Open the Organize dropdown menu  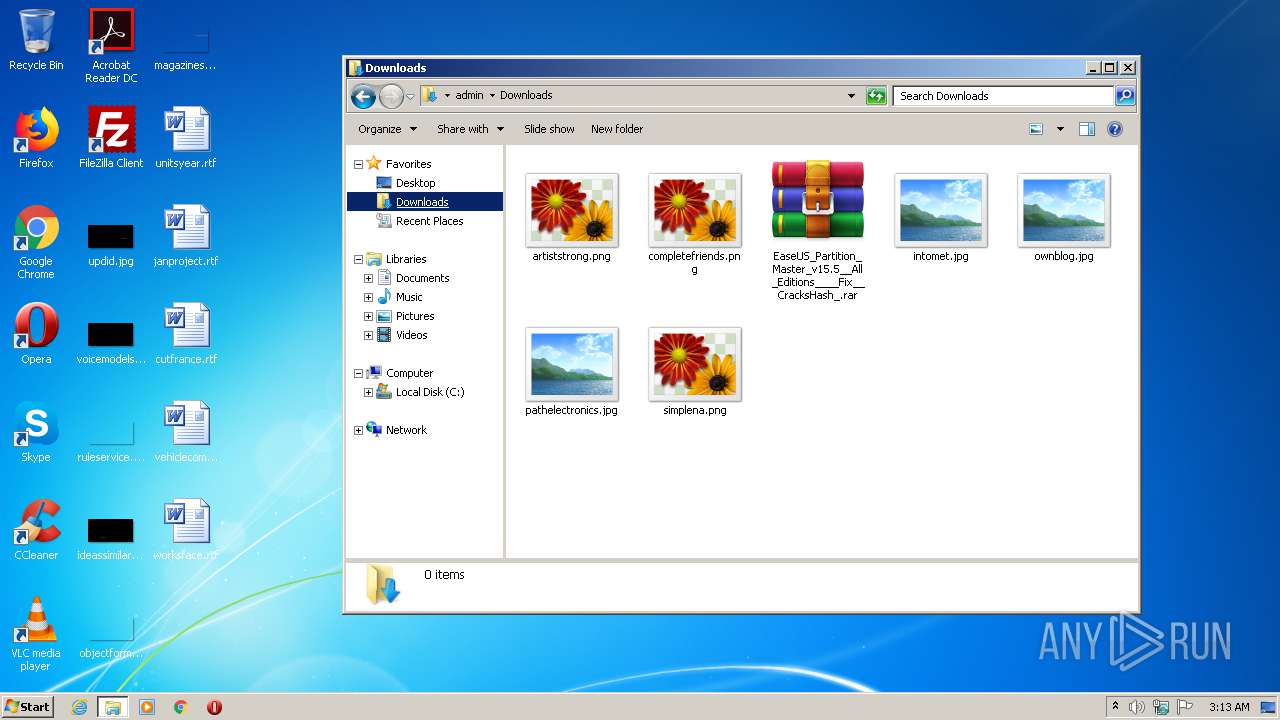[x=387, y=129]
